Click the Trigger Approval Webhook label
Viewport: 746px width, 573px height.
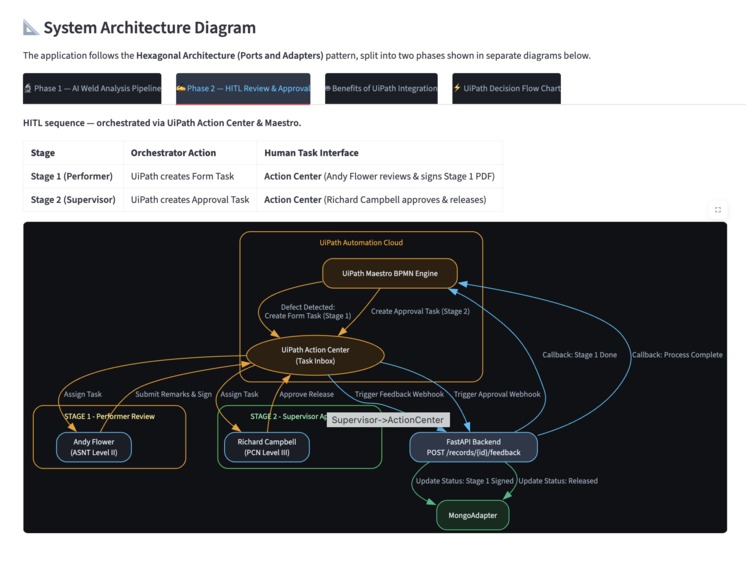[497, 394]
